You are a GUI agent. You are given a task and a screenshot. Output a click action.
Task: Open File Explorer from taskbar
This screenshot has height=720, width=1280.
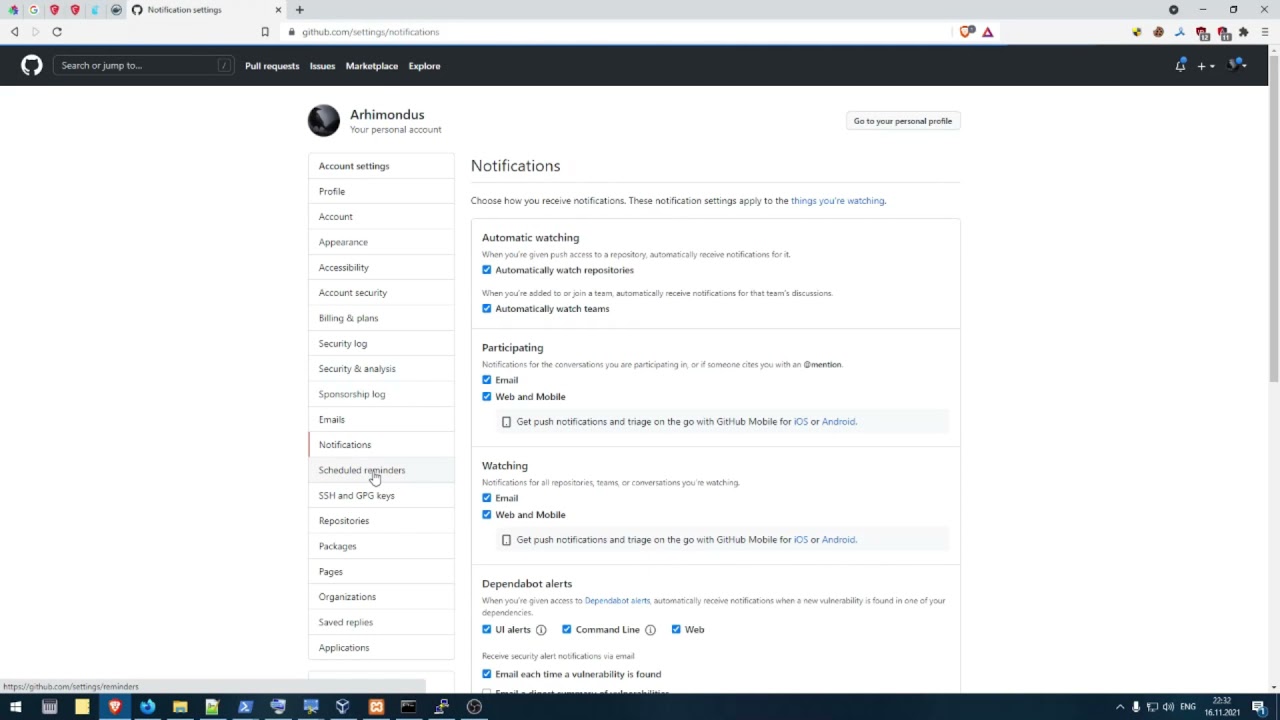[180, 708]
